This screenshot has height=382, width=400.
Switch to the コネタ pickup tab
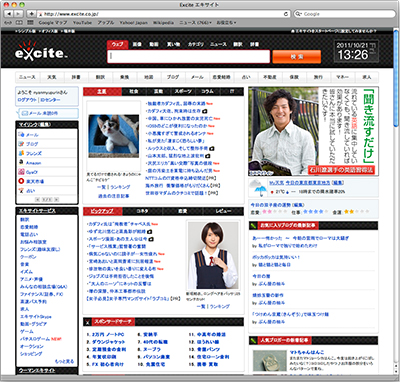(x=143, y=211)
